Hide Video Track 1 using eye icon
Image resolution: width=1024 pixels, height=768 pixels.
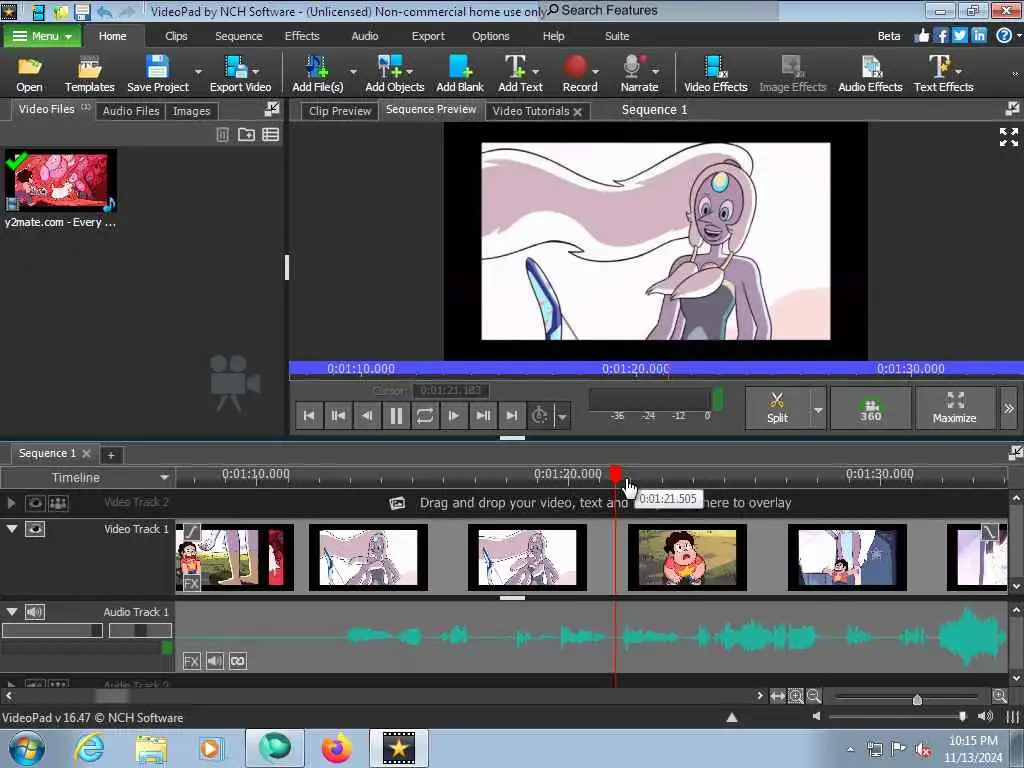(x=35, y=529)
